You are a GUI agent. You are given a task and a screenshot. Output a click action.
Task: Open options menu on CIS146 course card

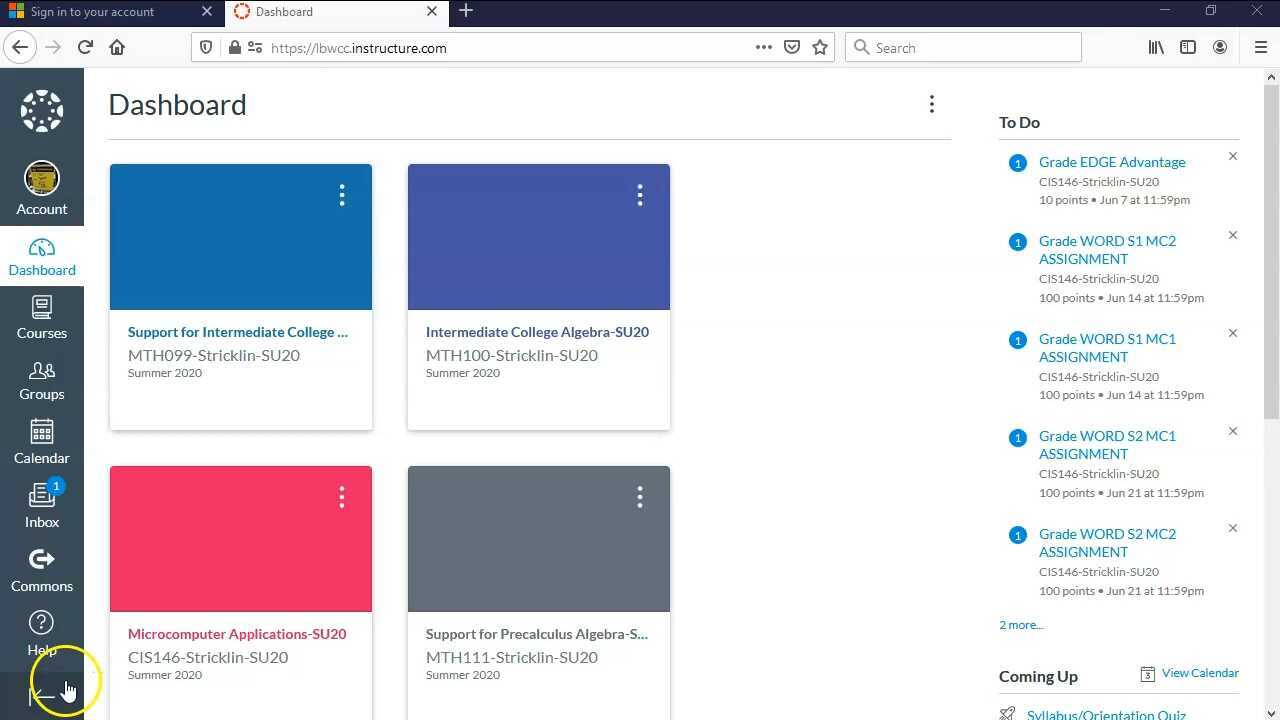[x=342, y=498]
